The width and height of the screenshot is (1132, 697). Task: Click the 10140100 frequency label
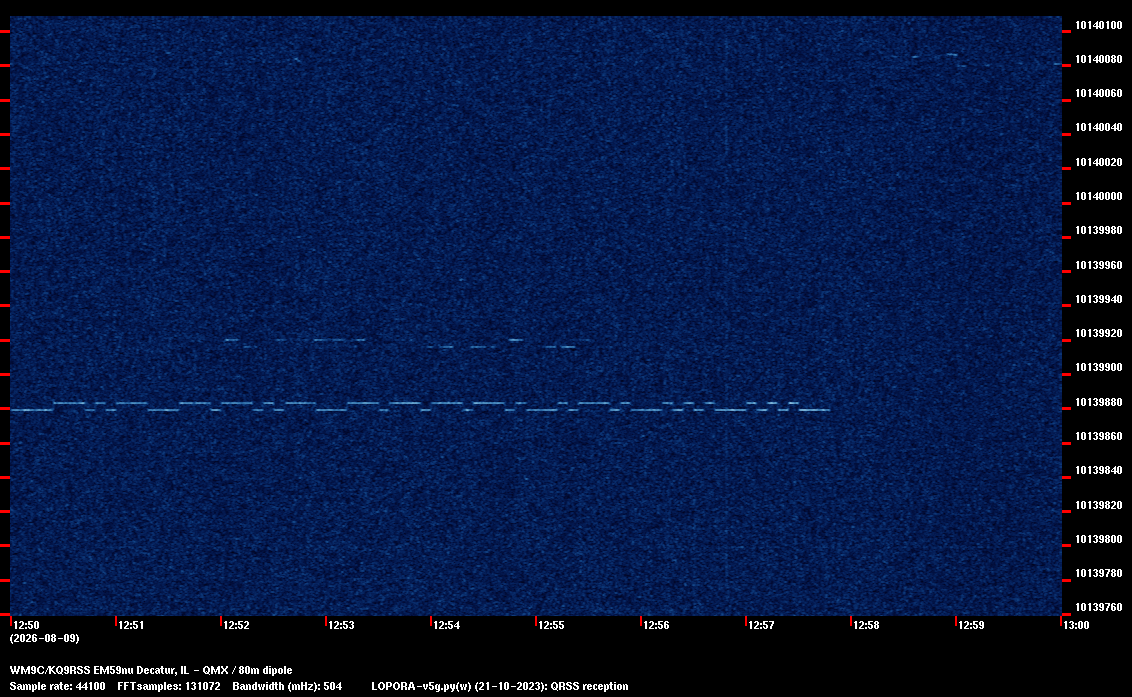(x=1099, y=25)
